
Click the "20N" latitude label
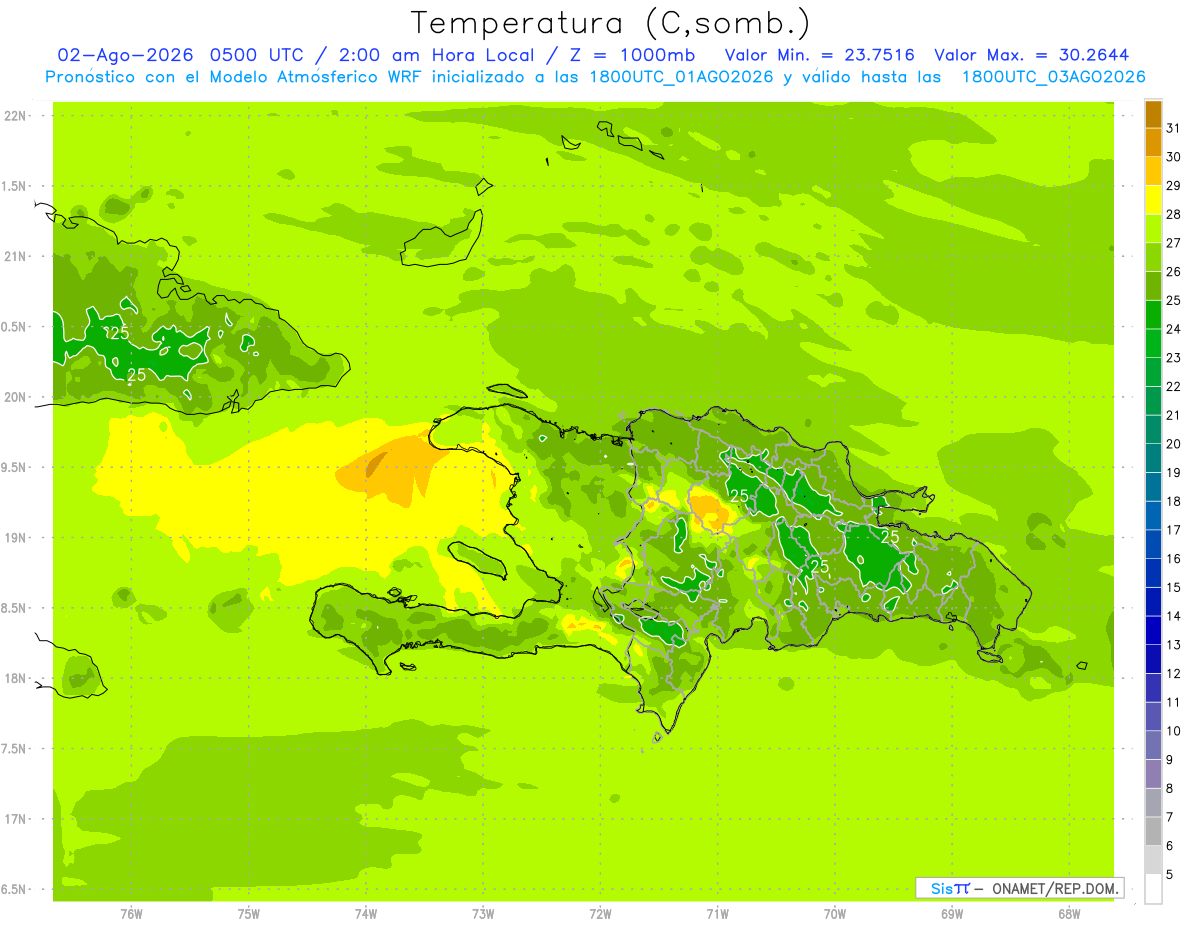[15, 397]
